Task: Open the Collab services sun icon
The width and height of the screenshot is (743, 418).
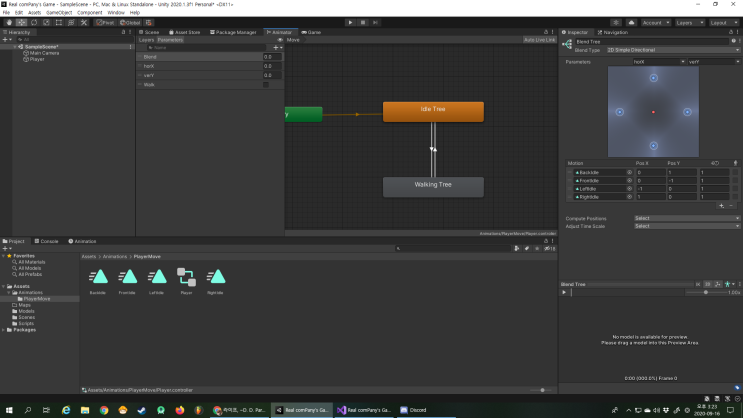Action: click(x=616, y=22)
